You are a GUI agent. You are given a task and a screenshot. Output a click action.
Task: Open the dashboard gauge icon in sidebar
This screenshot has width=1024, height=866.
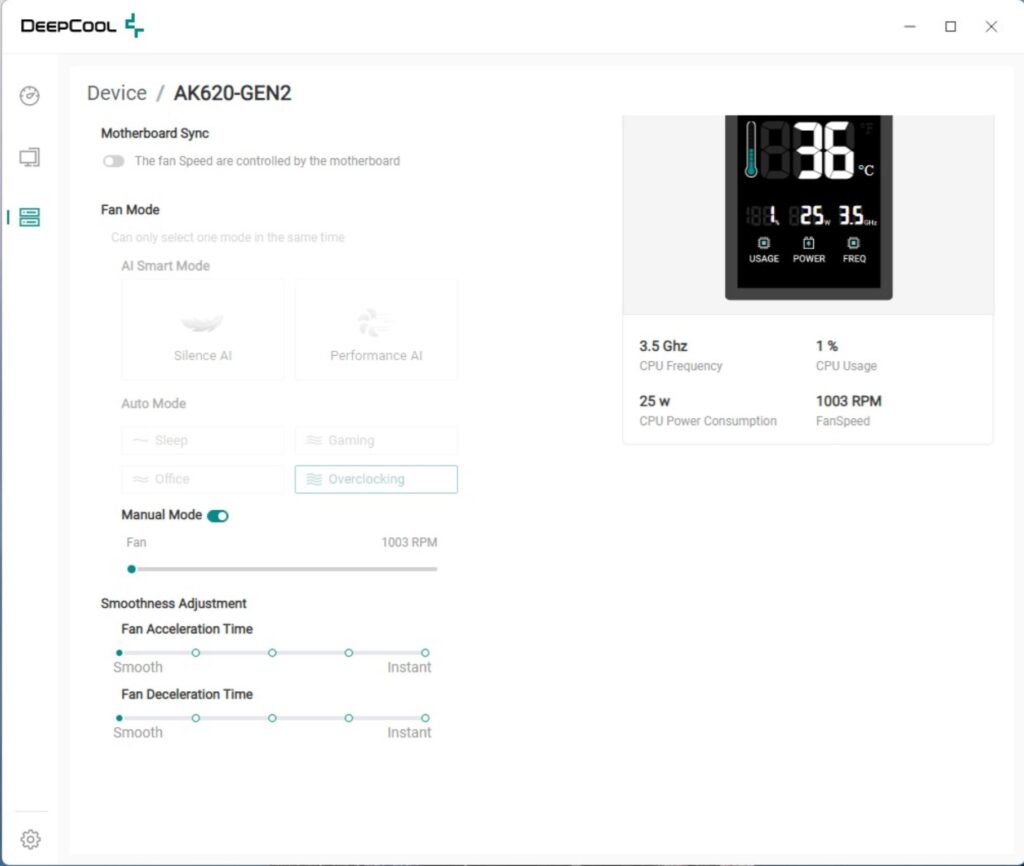pos(29,96)
